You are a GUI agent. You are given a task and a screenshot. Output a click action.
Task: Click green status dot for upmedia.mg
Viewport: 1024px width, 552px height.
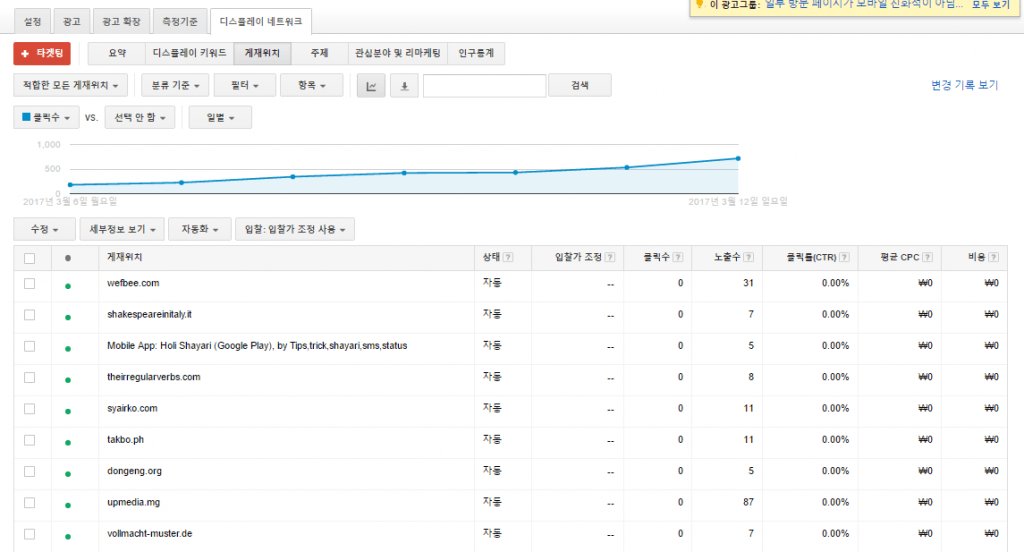coord(68,505)
